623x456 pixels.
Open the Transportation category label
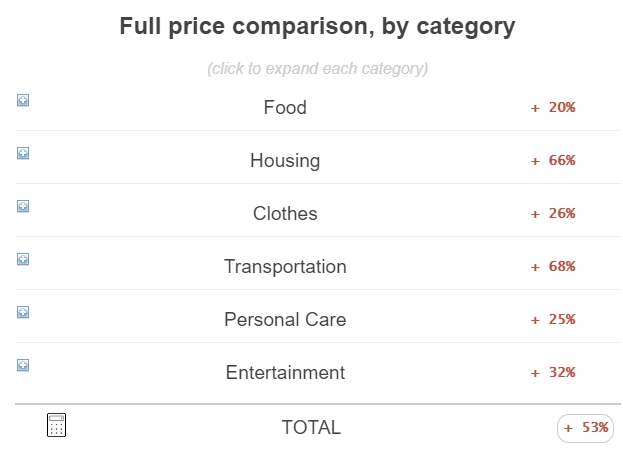[x=285, y=267]
